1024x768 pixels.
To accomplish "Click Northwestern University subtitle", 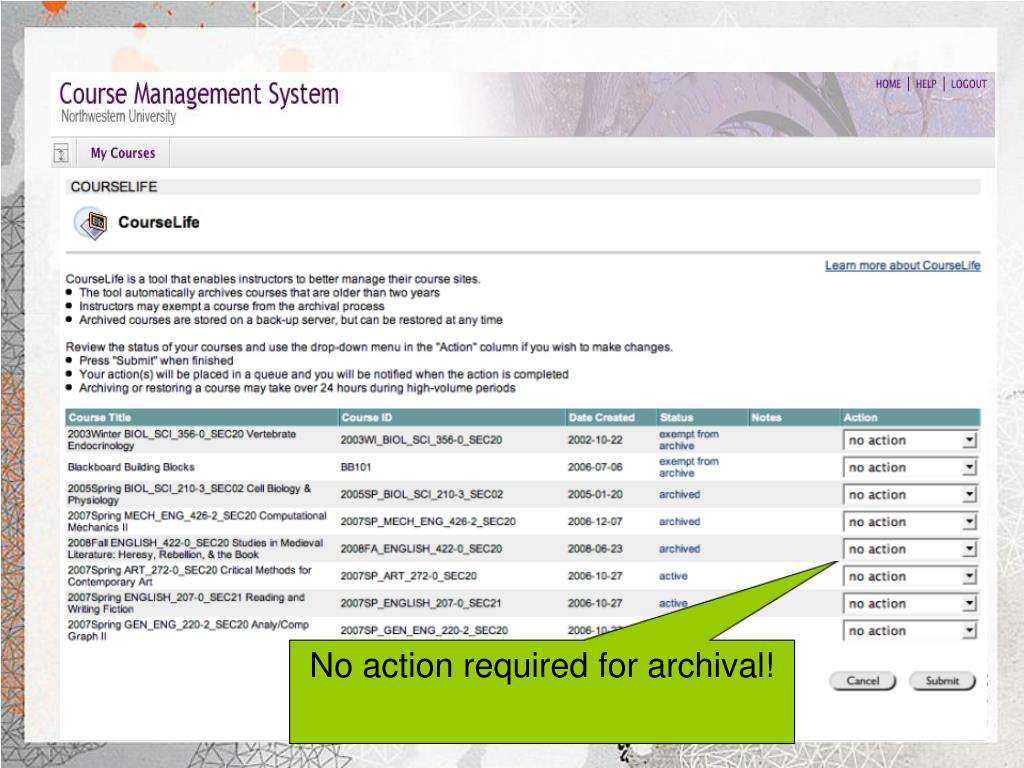I will click(118, 116).
